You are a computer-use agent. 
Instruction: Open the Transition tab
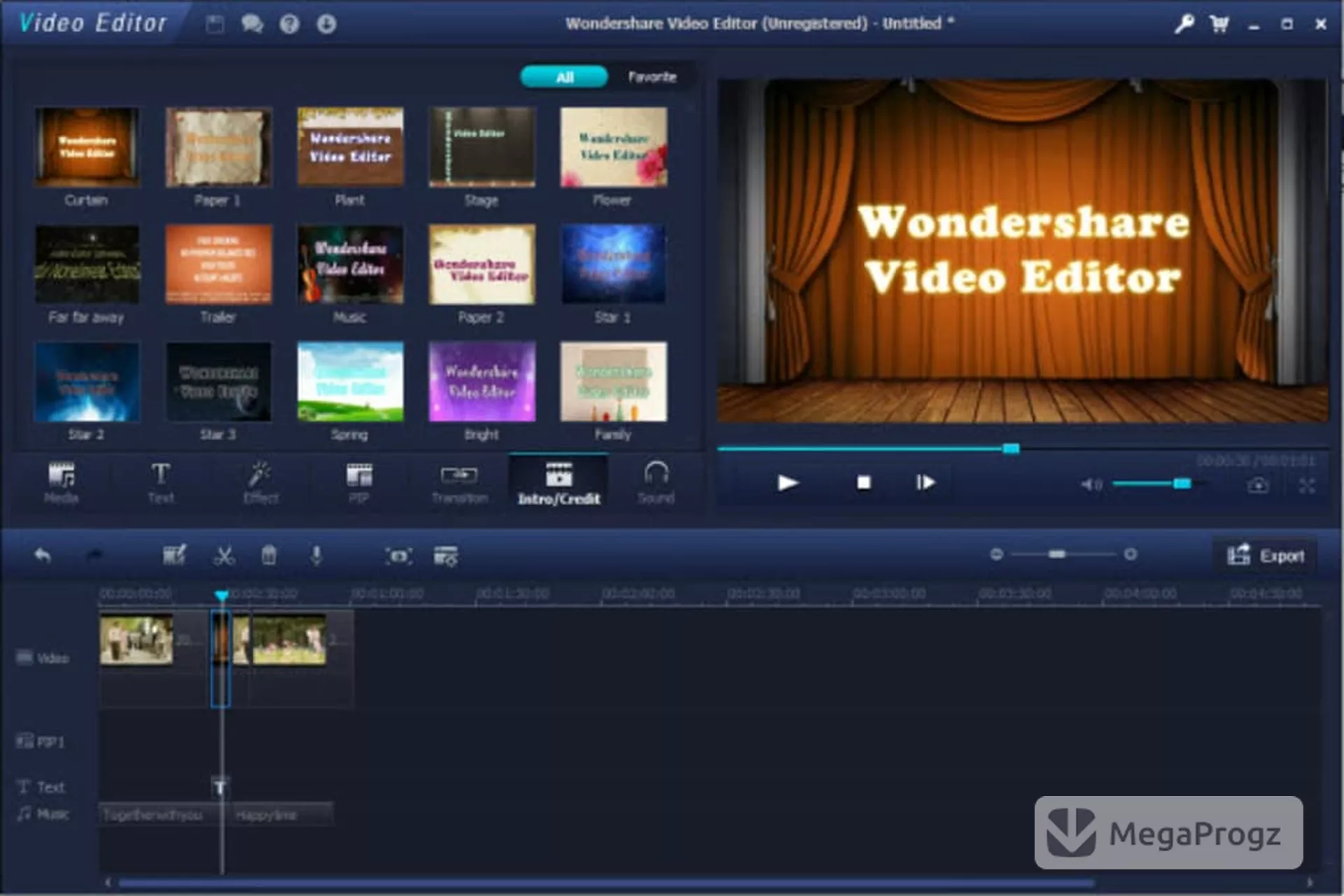click(459, 483)
